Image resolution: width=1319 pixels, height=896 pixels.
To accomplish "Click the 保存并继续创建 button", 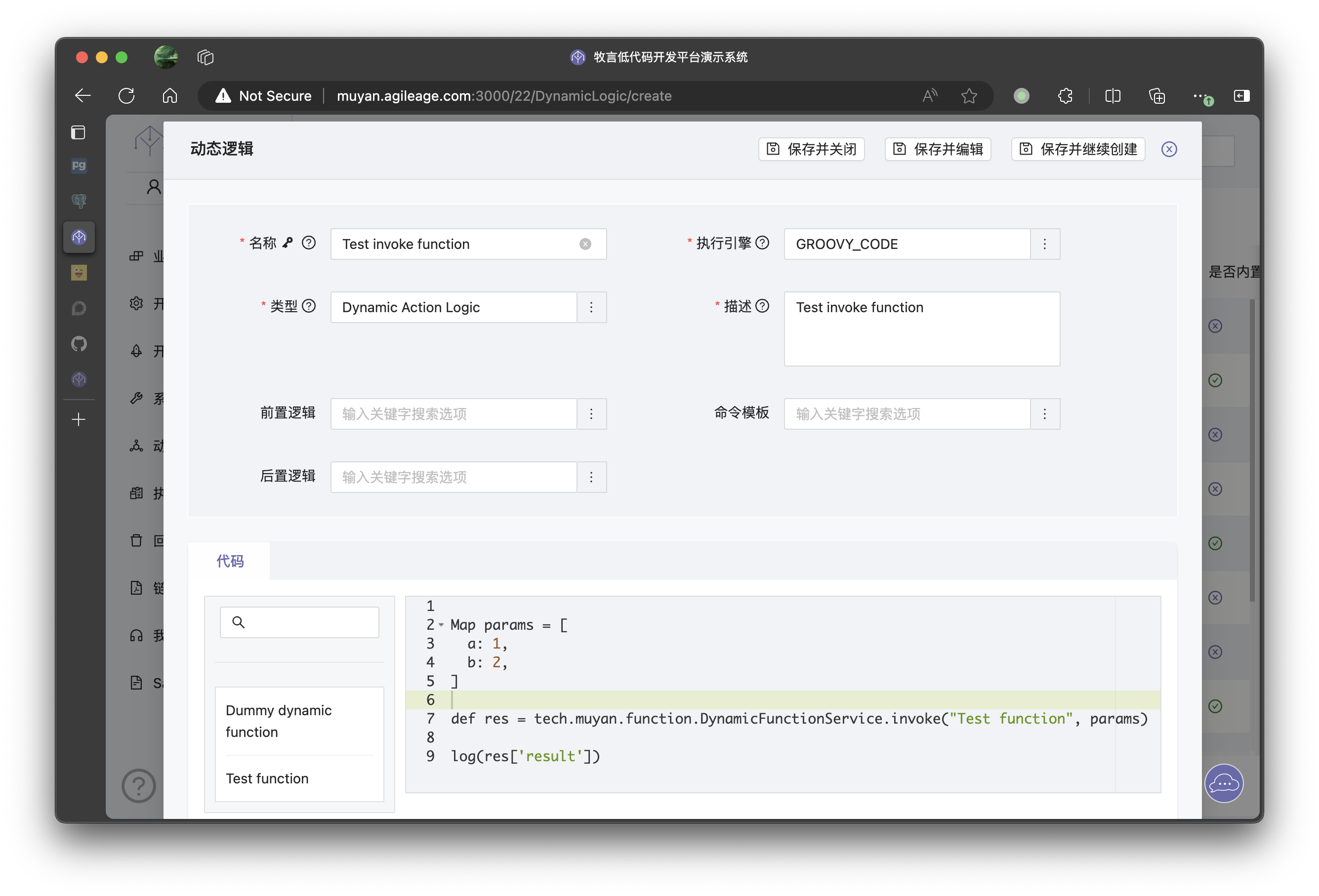I will [x=1078, y=149].
